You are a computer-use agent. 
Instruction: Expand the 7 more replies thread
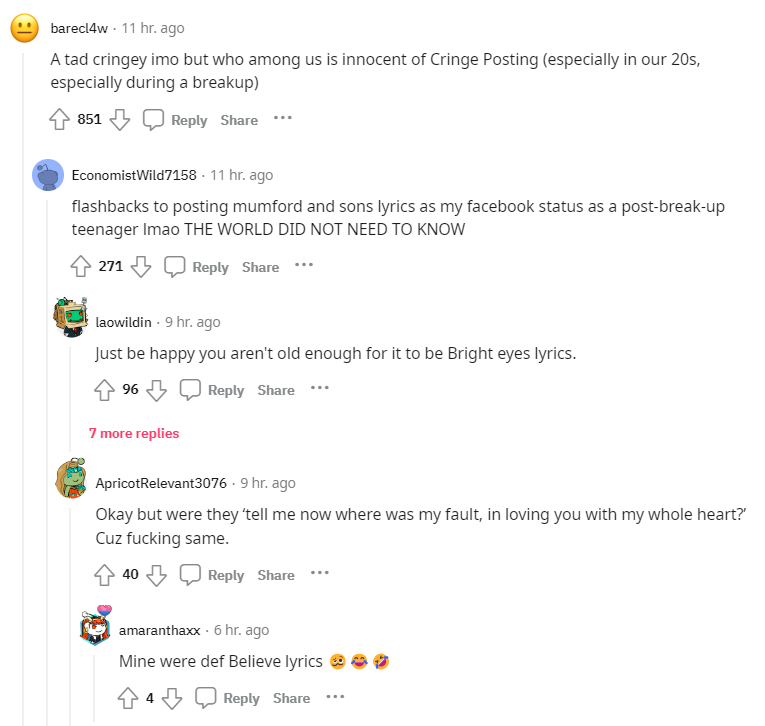[134, 433]
